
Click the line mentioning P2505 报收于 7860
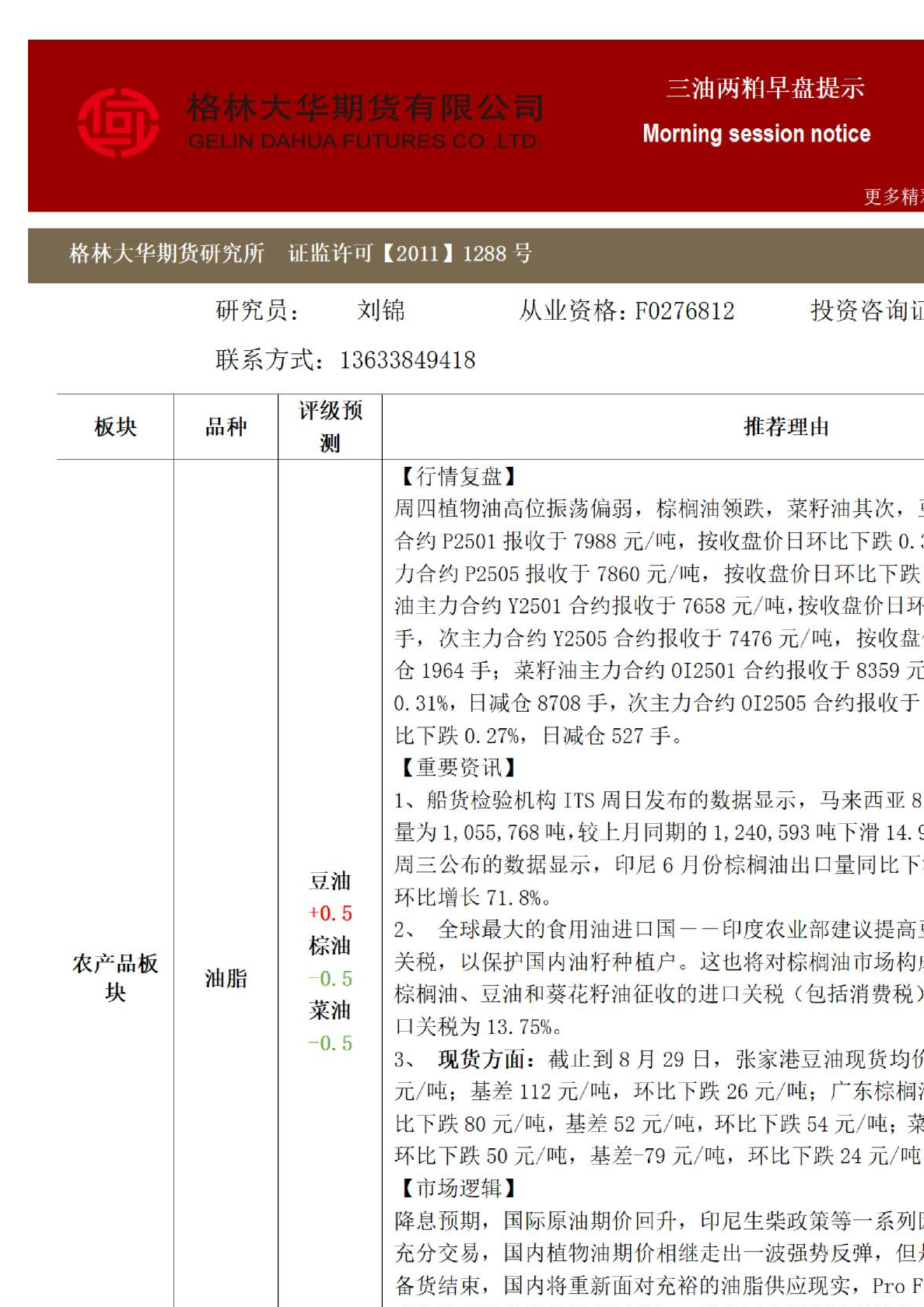[x=659, y=574]
